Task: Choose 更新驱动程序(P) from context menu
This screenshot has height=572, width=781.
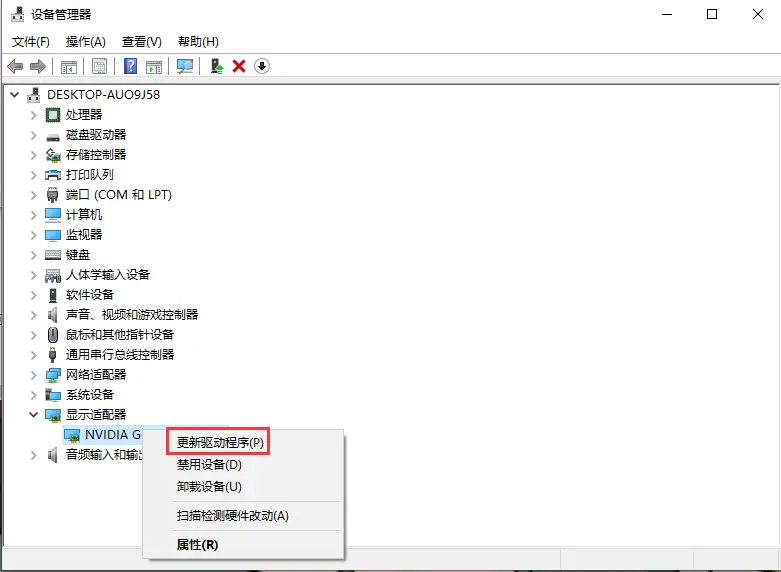Action: [220, 442]
